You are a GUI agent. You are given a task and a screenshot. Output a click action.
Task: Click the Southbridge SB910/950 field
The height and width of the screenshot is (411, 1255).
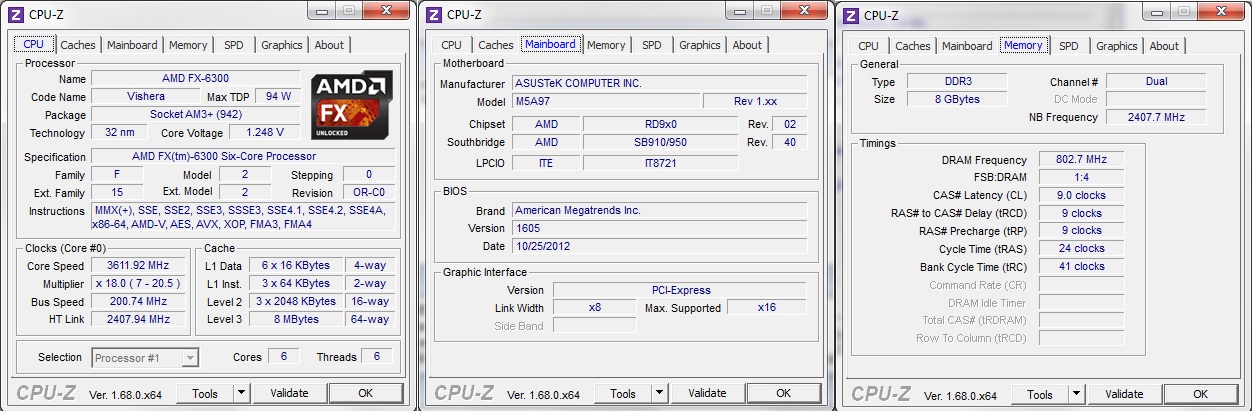click(661, 142)
